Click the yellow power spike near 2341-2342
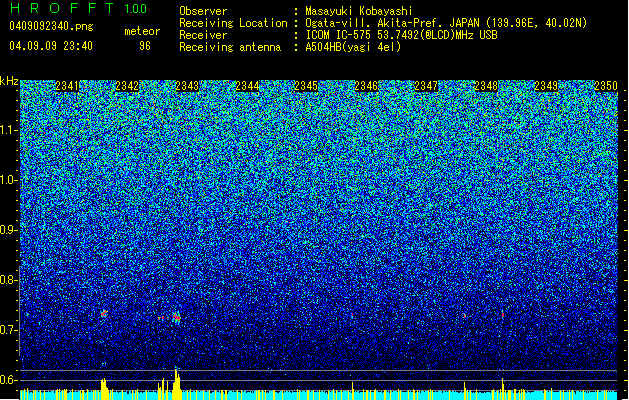 [104, 388]
